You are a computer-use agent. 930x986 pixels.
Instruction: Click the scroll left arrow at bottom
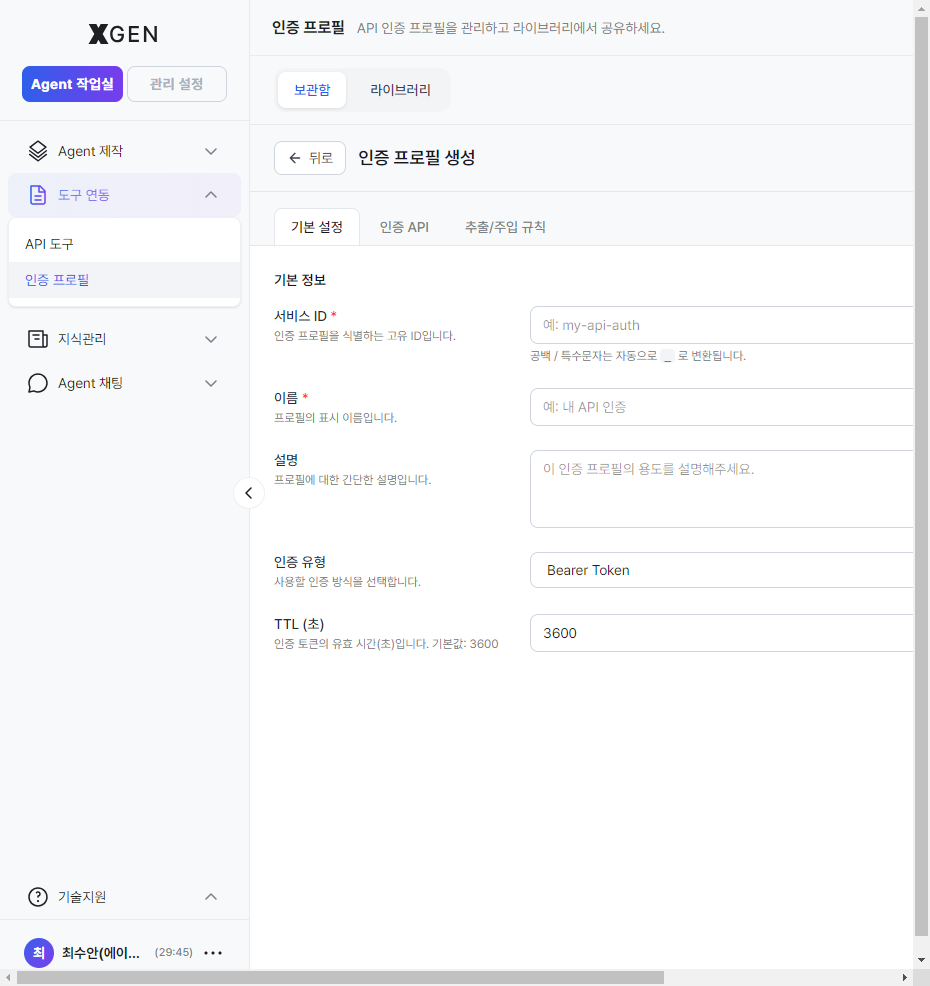[x=8, y=978]
